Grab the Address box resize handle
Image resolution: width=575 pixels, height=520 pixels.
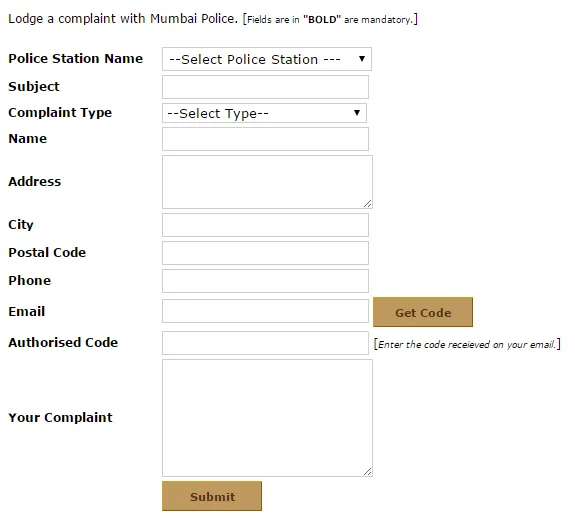[x=367, y=204]
